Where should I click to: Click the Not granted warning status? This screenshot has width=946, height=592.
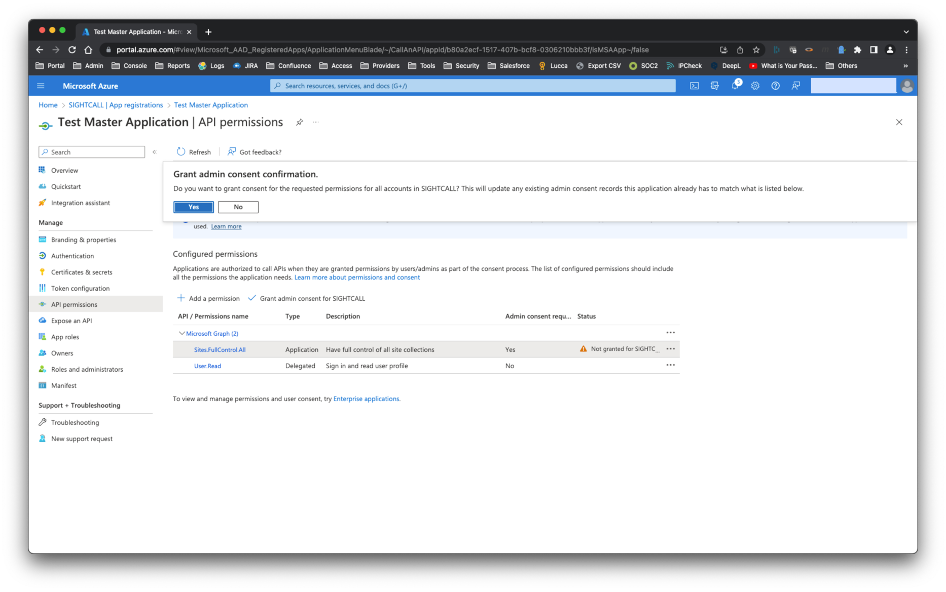click(x=620, y=349)
